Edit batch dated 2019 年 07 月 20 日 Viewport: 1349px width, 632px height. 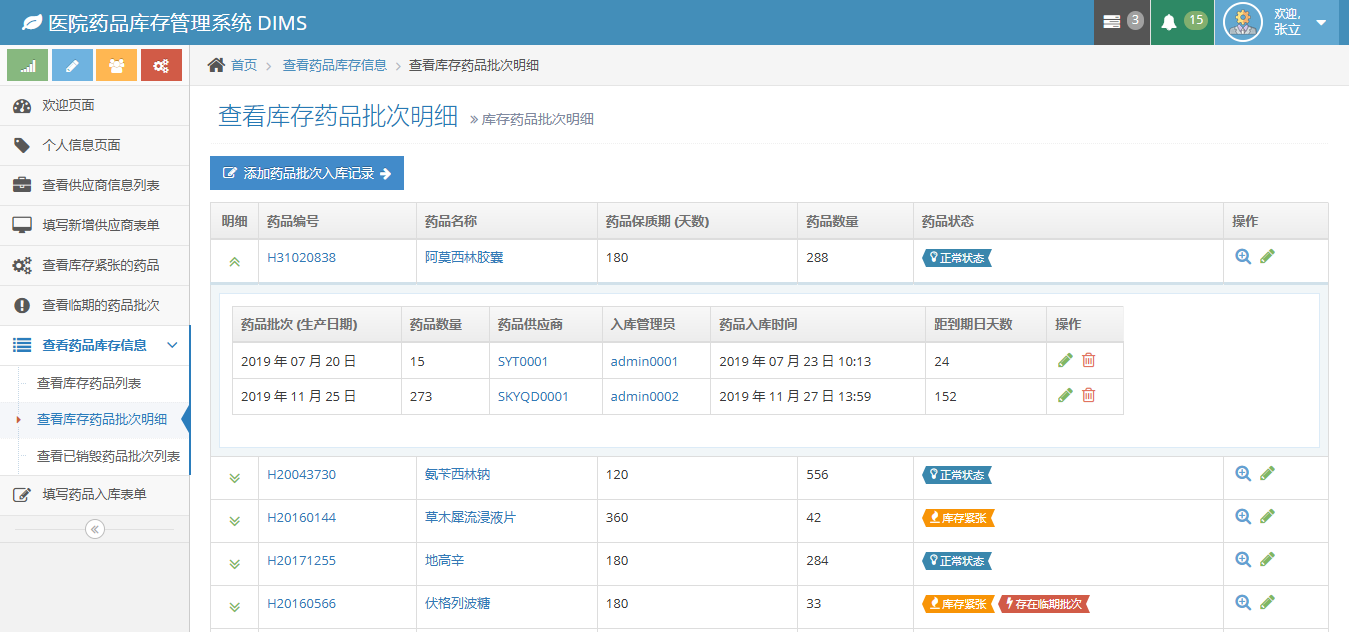coord(1065,360)
